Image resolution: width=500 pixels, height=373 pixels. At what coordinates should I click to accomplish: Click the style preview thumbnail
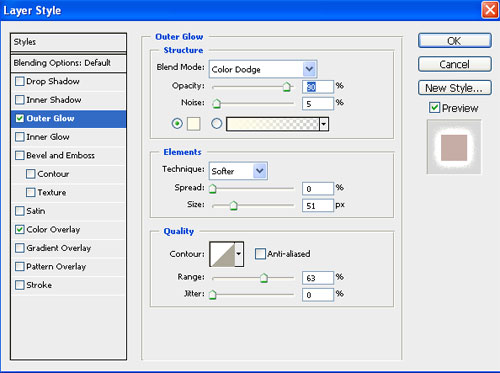point(454,147)
